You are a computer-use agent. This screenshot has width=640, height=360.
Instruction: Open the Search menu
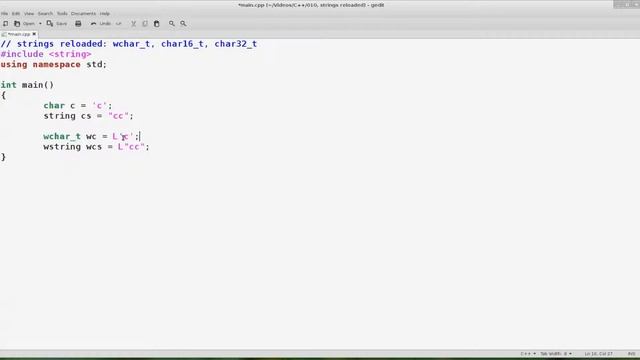click(x=45, y=13)
